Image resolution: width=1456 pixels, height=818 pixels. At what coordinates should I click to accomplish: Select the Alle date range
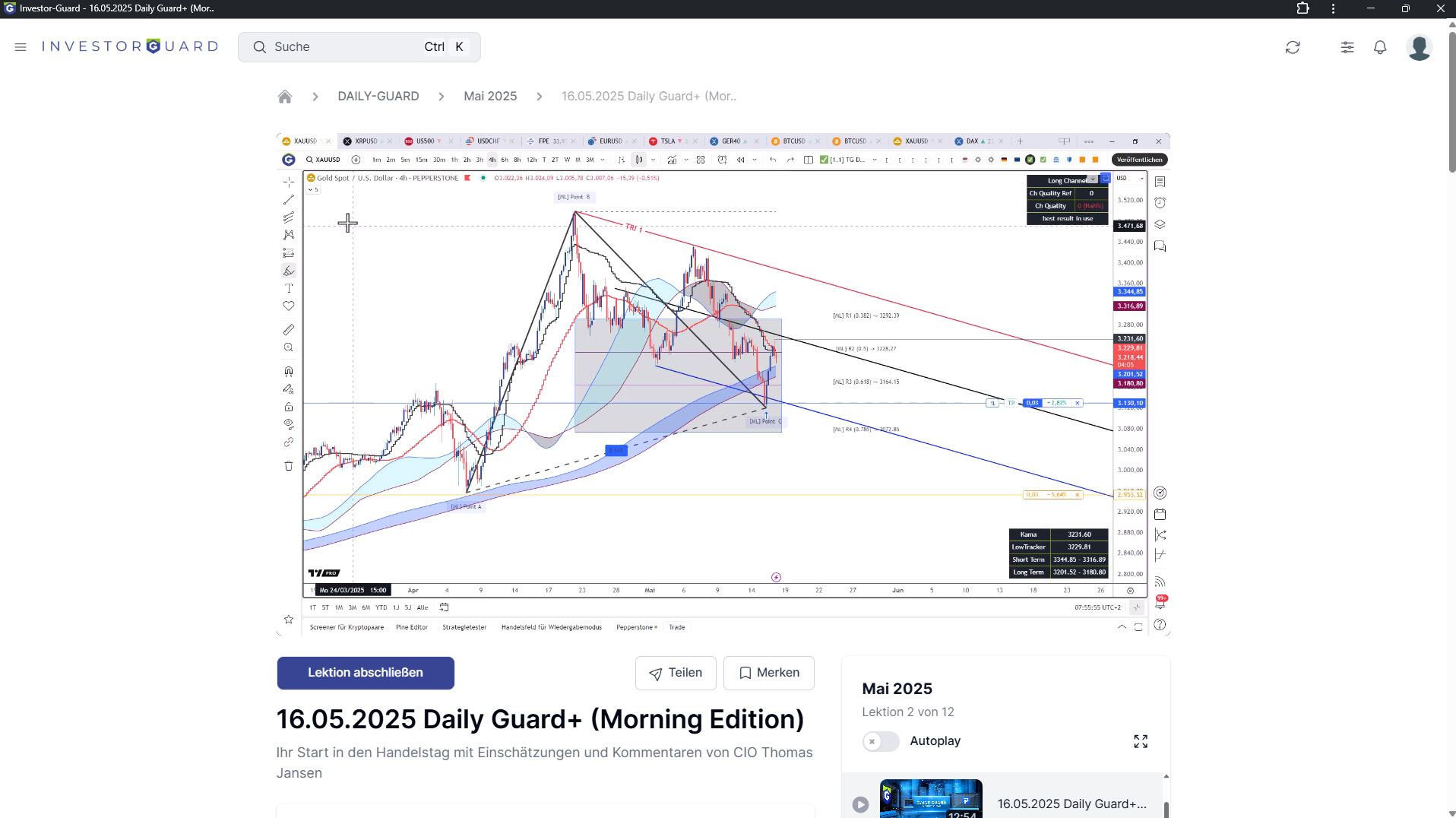click(423, 608)
